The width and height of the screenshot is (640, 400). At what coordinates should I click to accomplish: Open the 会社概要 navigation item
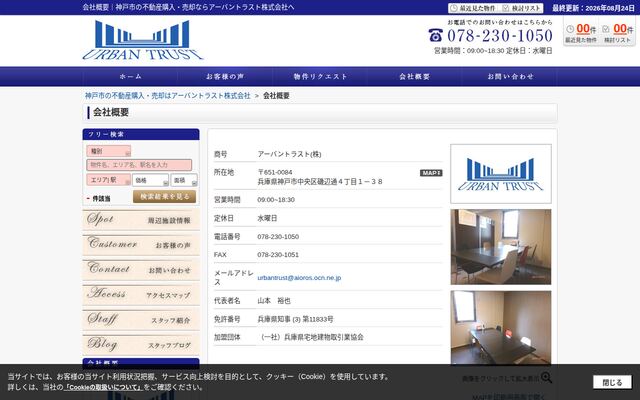(x=415, y=76)
